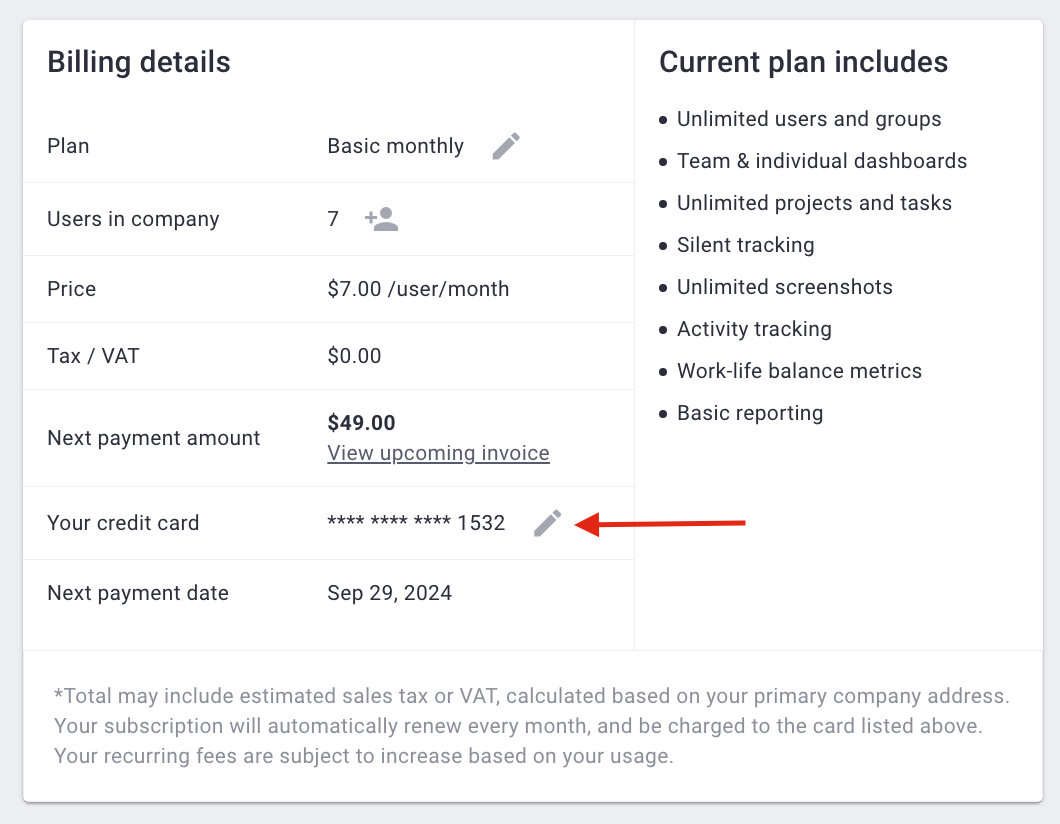Click the Unlimited screenshots bullet point
Screen dimensions: 1060x824
785,287
